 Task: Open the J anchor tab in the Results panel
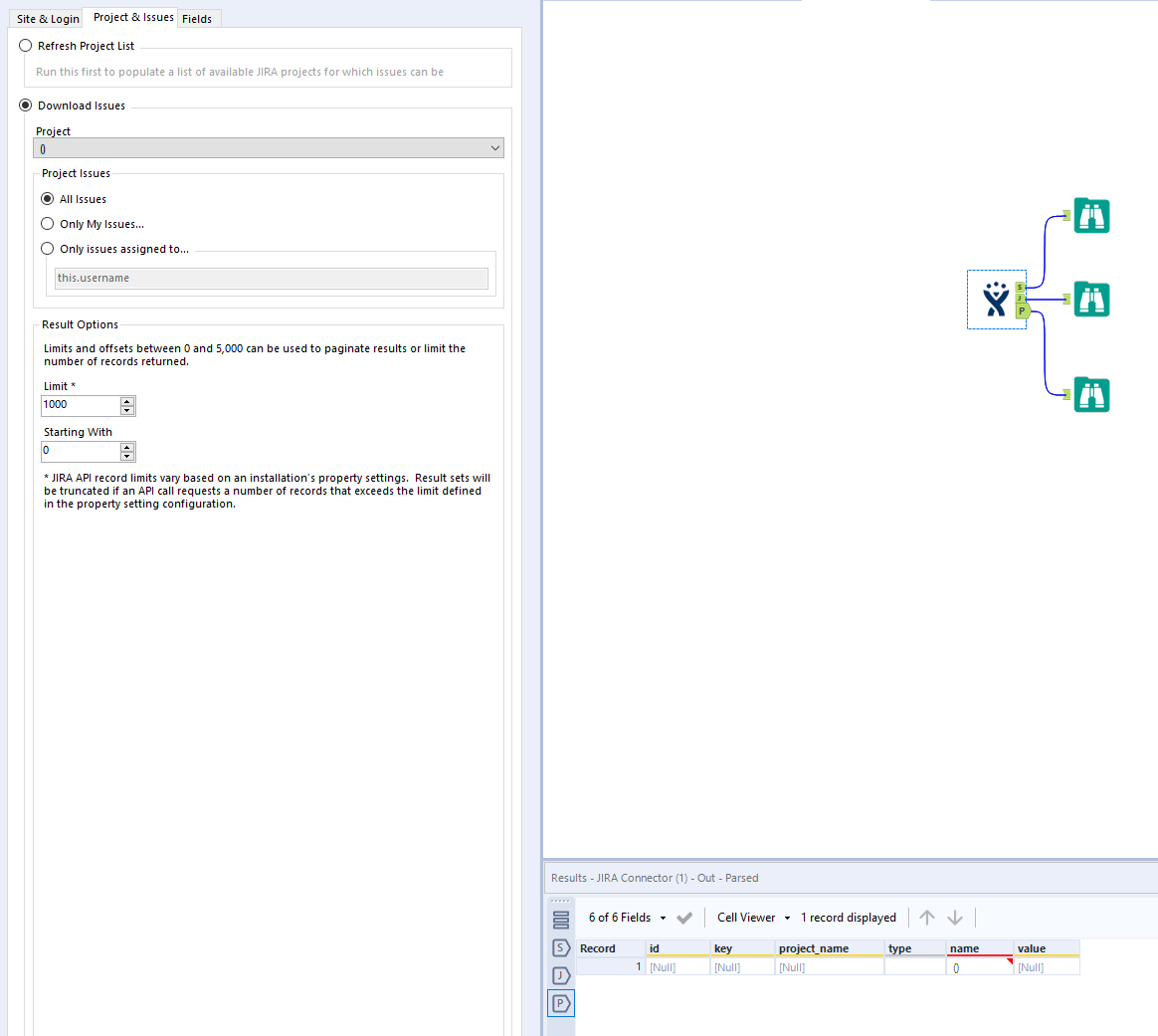(560, 975)
